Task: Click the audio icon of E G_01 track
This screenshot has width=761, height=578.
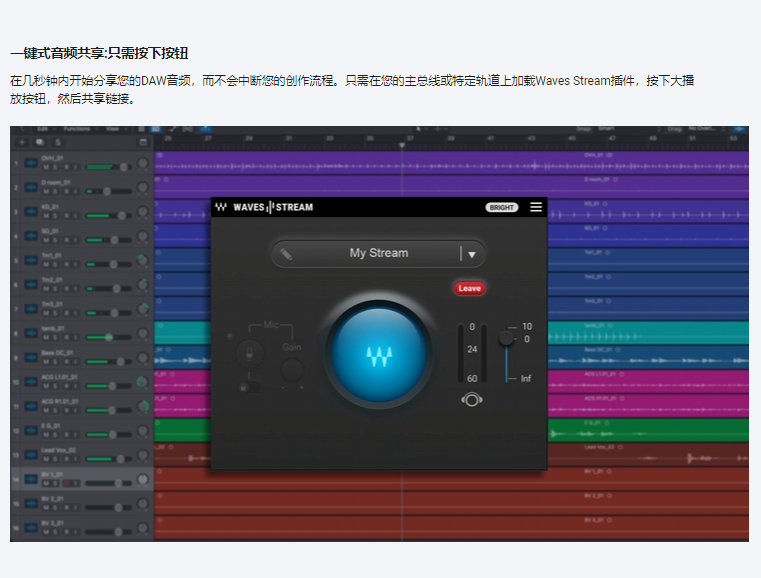Action: click(x=31, y=430)
